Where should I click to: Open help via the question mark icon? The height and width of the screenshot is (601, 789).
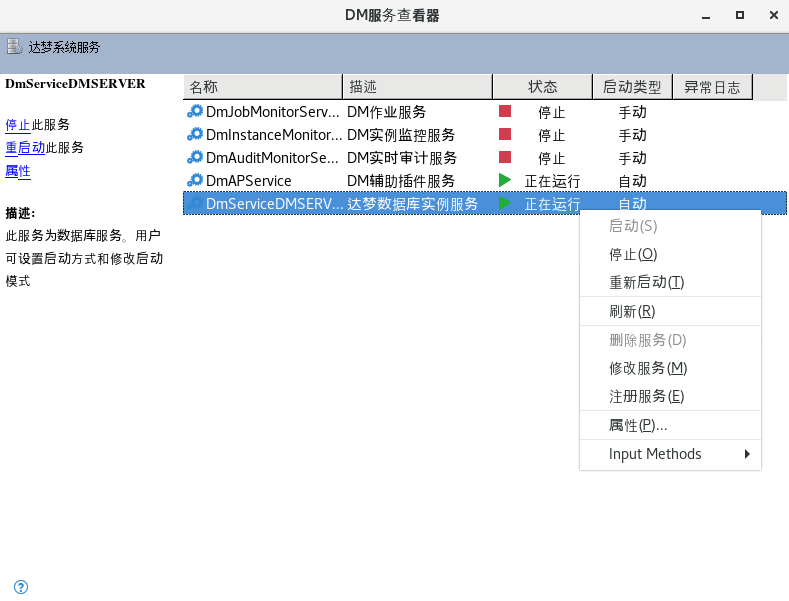[21, 587]
